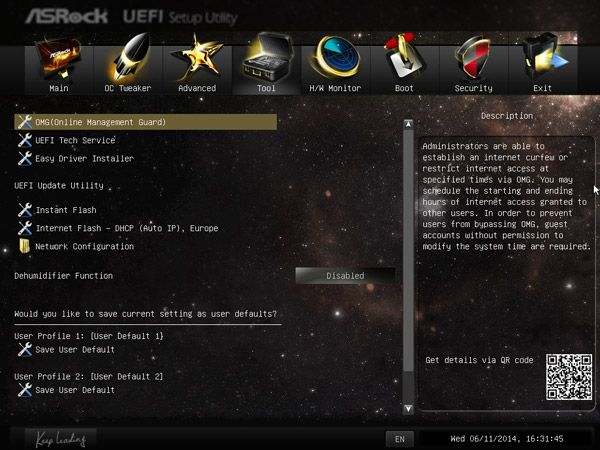The image size is (600, 450).
Task: Click the EN language button
Action: (x=399, y=439)
